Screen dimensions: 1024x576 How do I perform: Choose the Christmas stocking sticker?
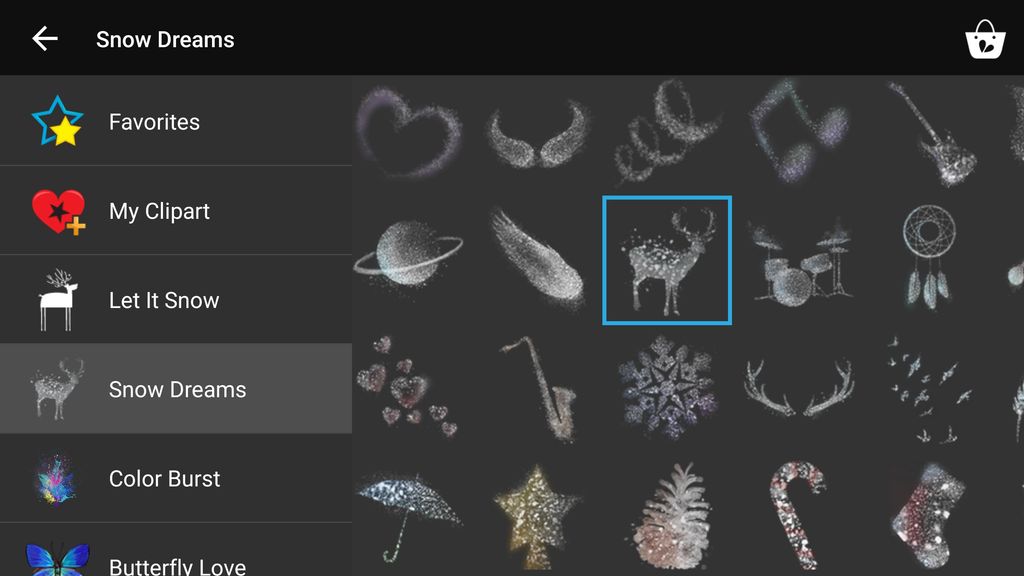pos(929,516)
